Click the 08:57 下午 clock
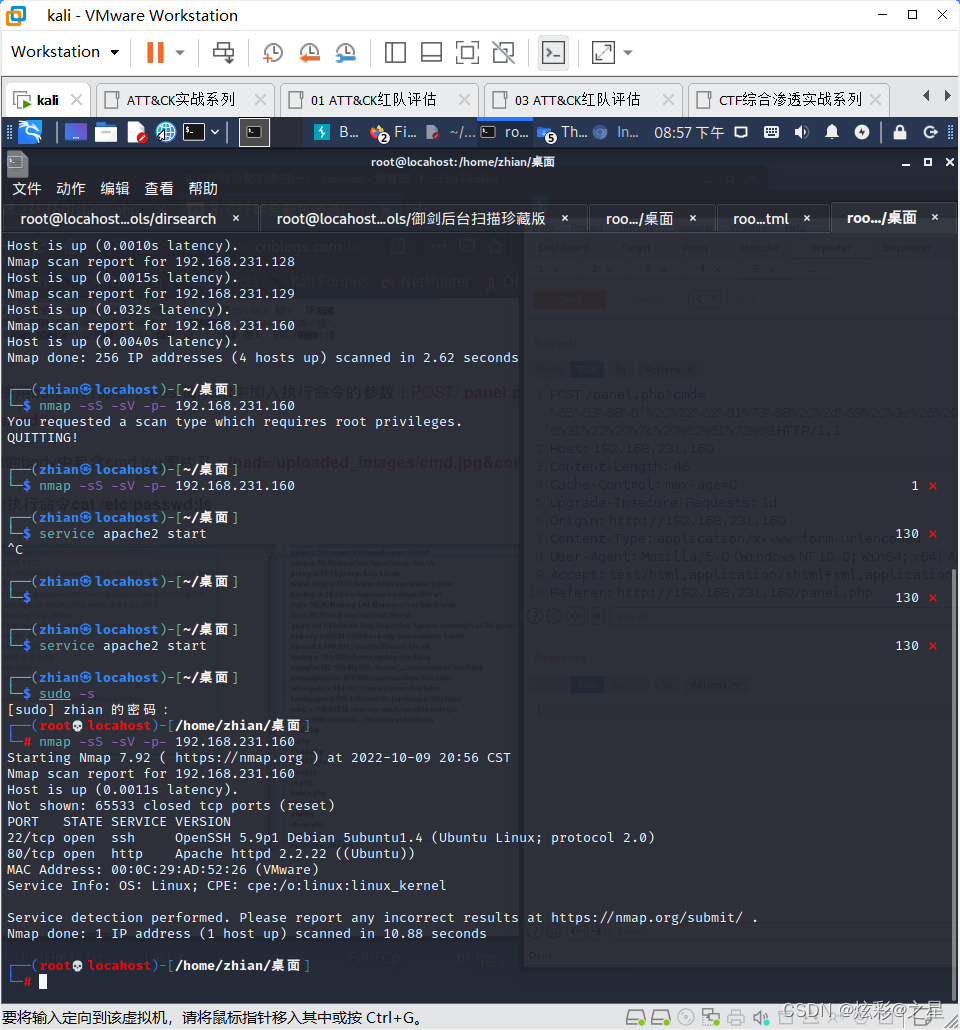This screenshot has height=1030, width=960. click(x=689, y=133)
